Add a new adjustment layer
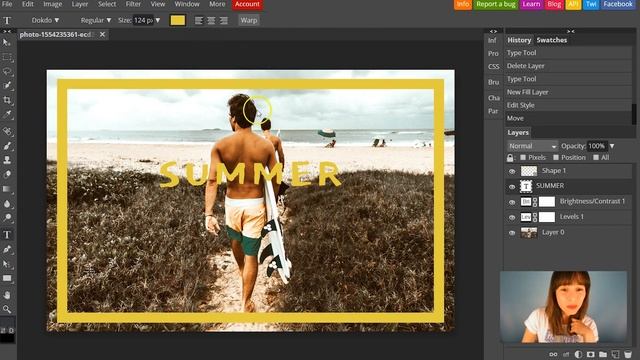Image resolution: width=640 pixels, height=360 pixels. (578, 354)
